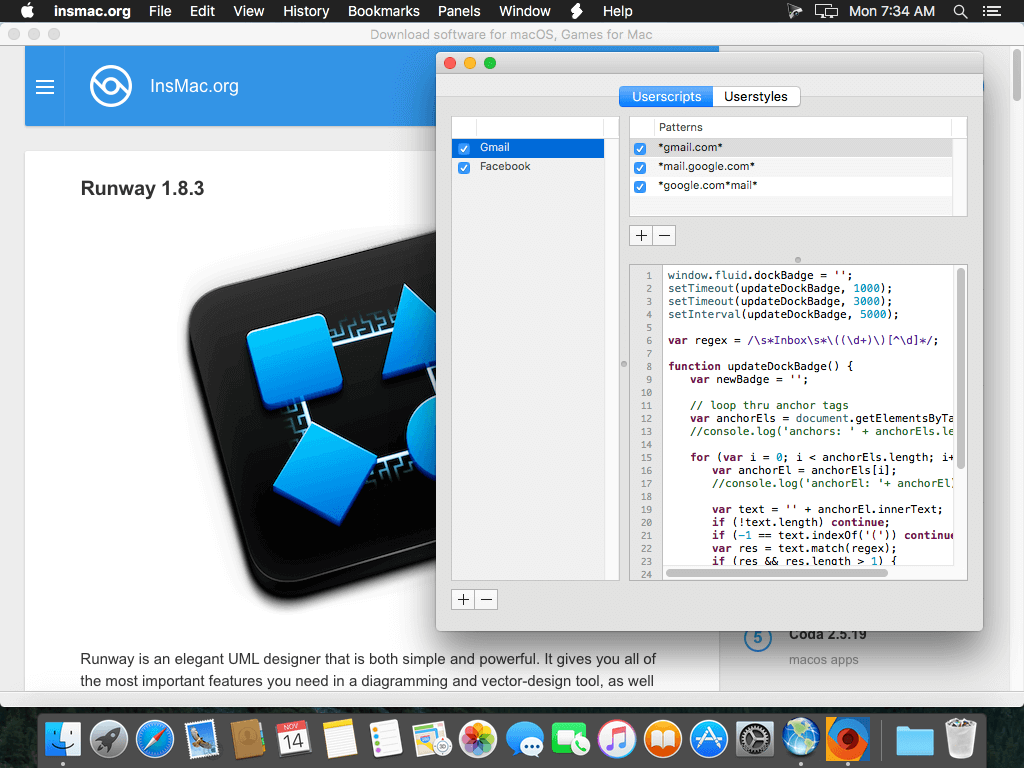The width and height of the screenshot is (1024, 768).
Task: Open the Window menu
Action: pyautogui.click(x=525, y=11)
